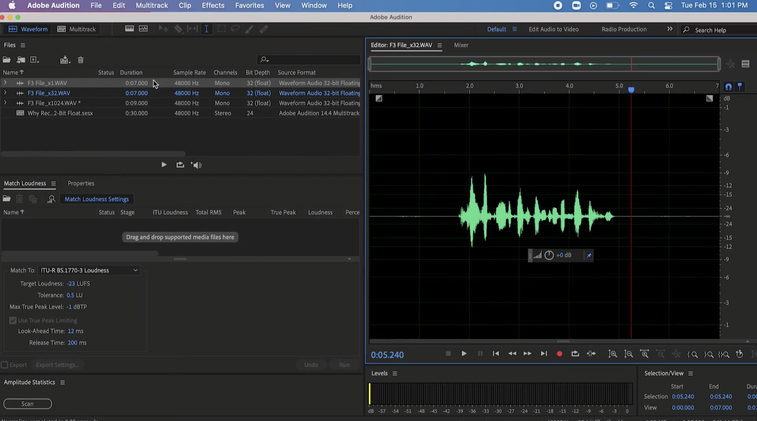Screen dimensions: 757x421
Task: Switch to Match Loudness tab
Action: click(x=25, y=183)
